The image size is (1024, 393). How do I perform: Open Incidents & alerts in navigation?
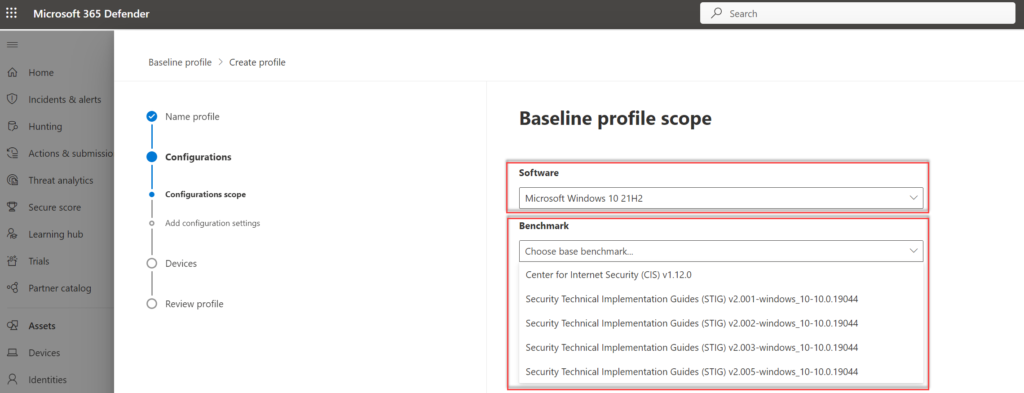[65, 99]
